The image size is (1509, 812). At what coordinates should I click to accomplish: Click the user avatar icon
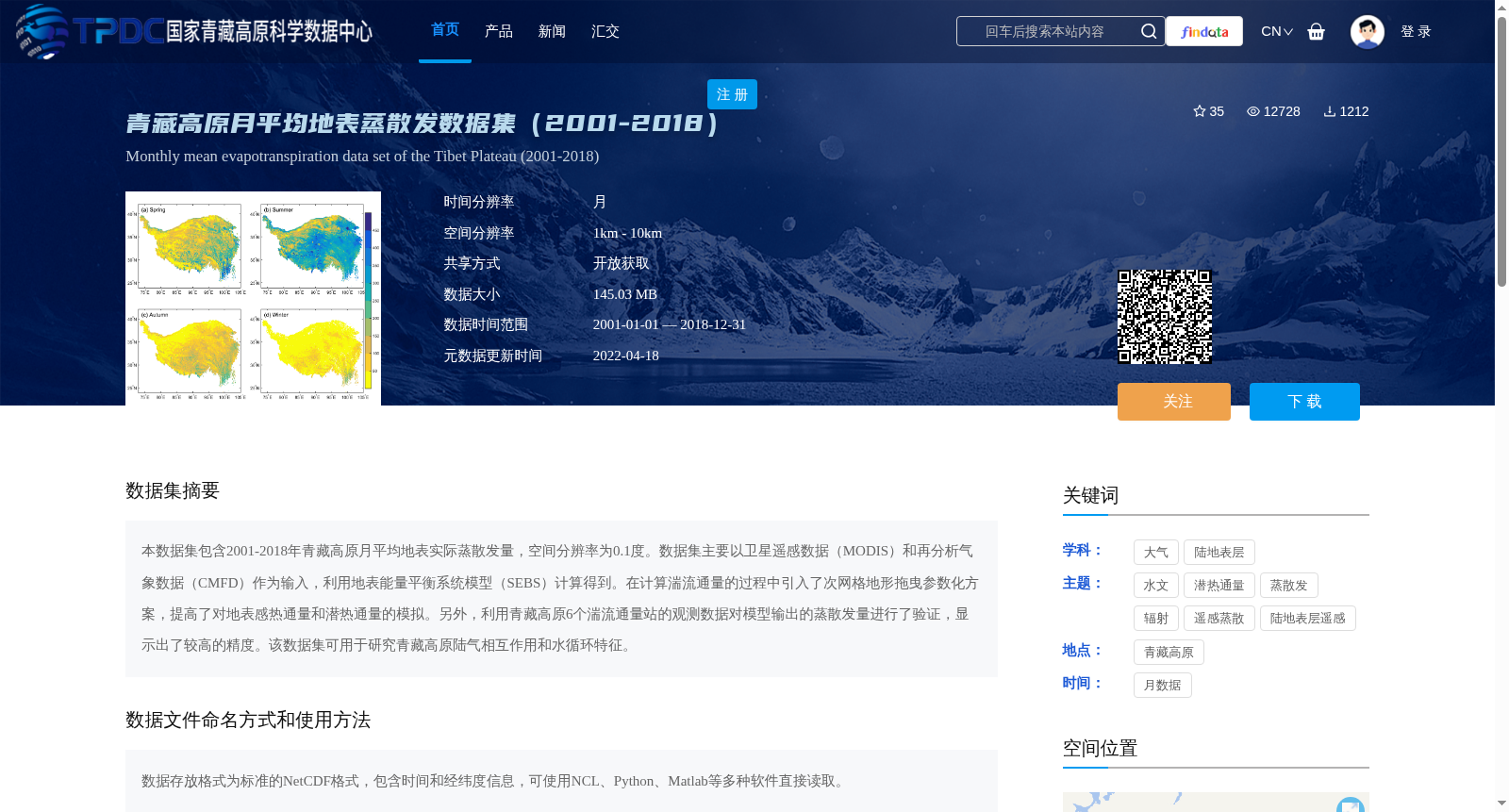pos(1367,31)
